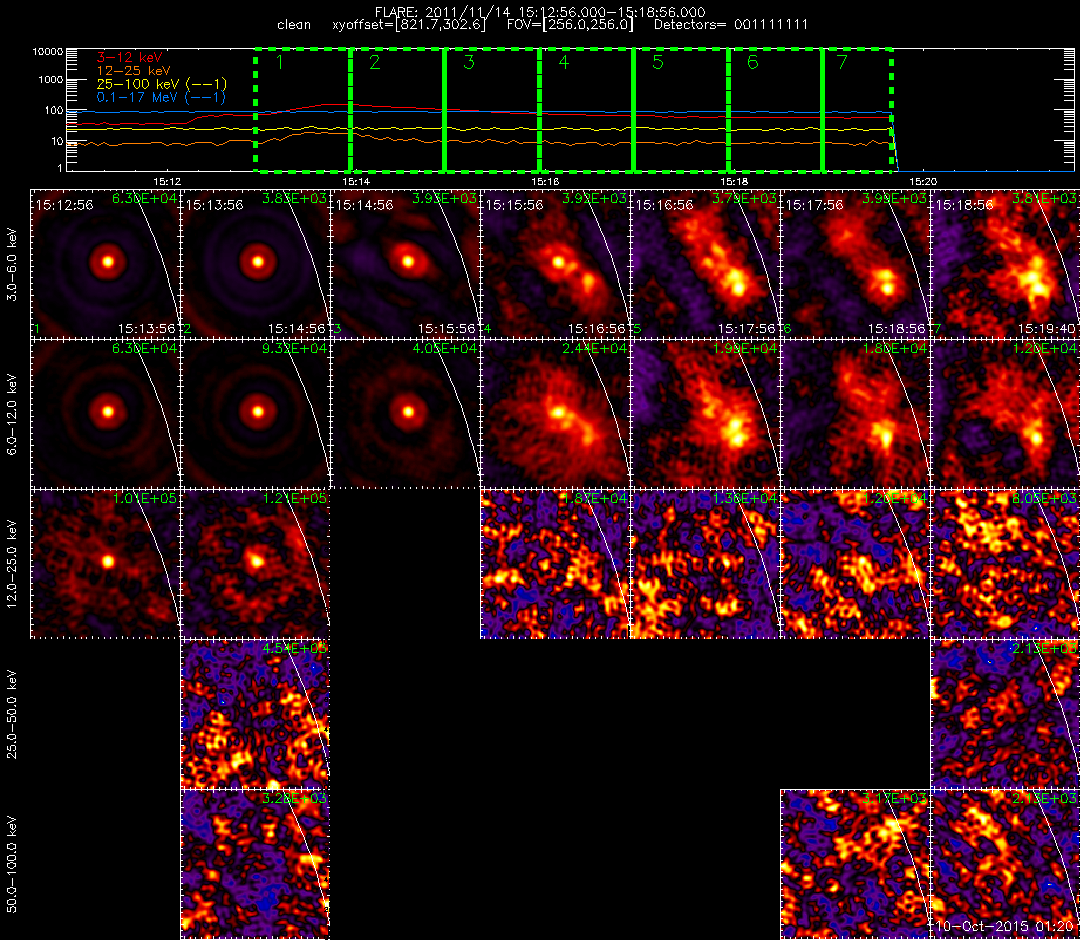
Task: Click the 50.0-100.0 keV row label
Action: pos(12,865)
